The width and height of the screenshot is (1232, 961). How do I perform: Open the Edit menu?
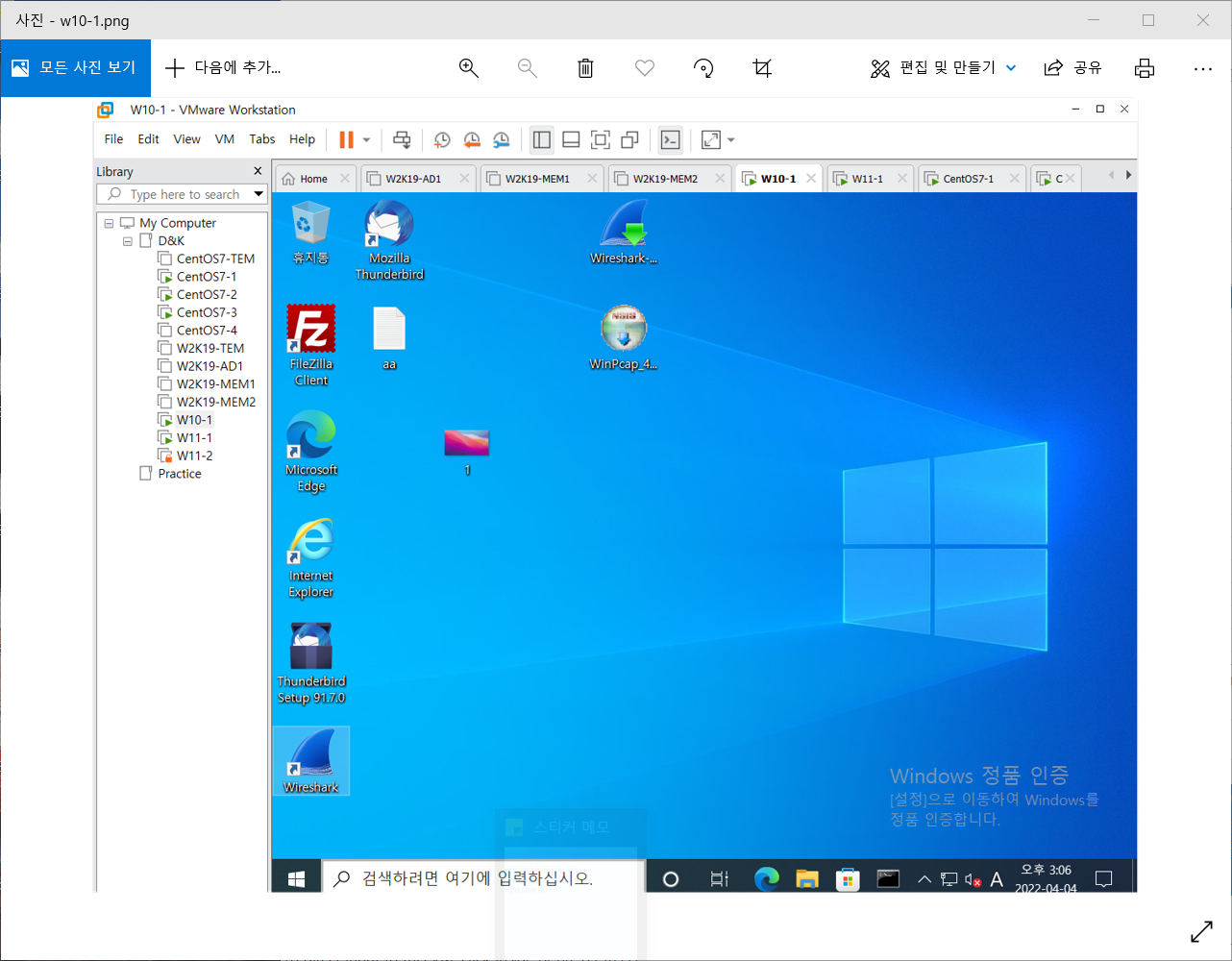coord(148,139)
